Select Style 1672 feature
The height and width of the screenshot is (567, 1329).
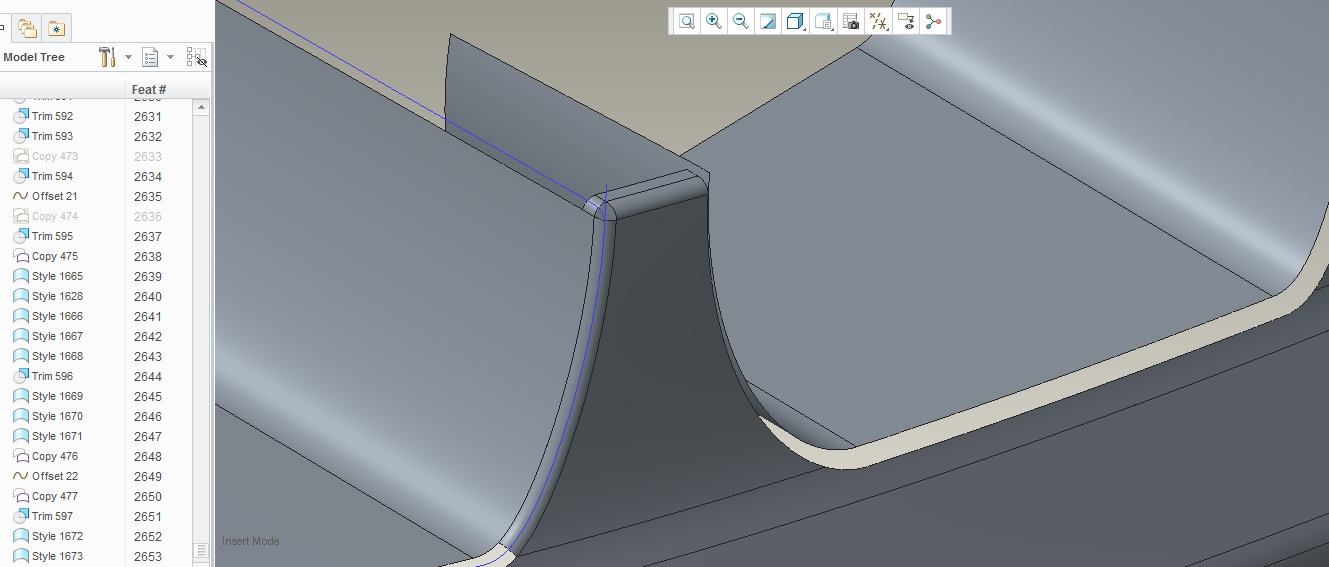57,536
